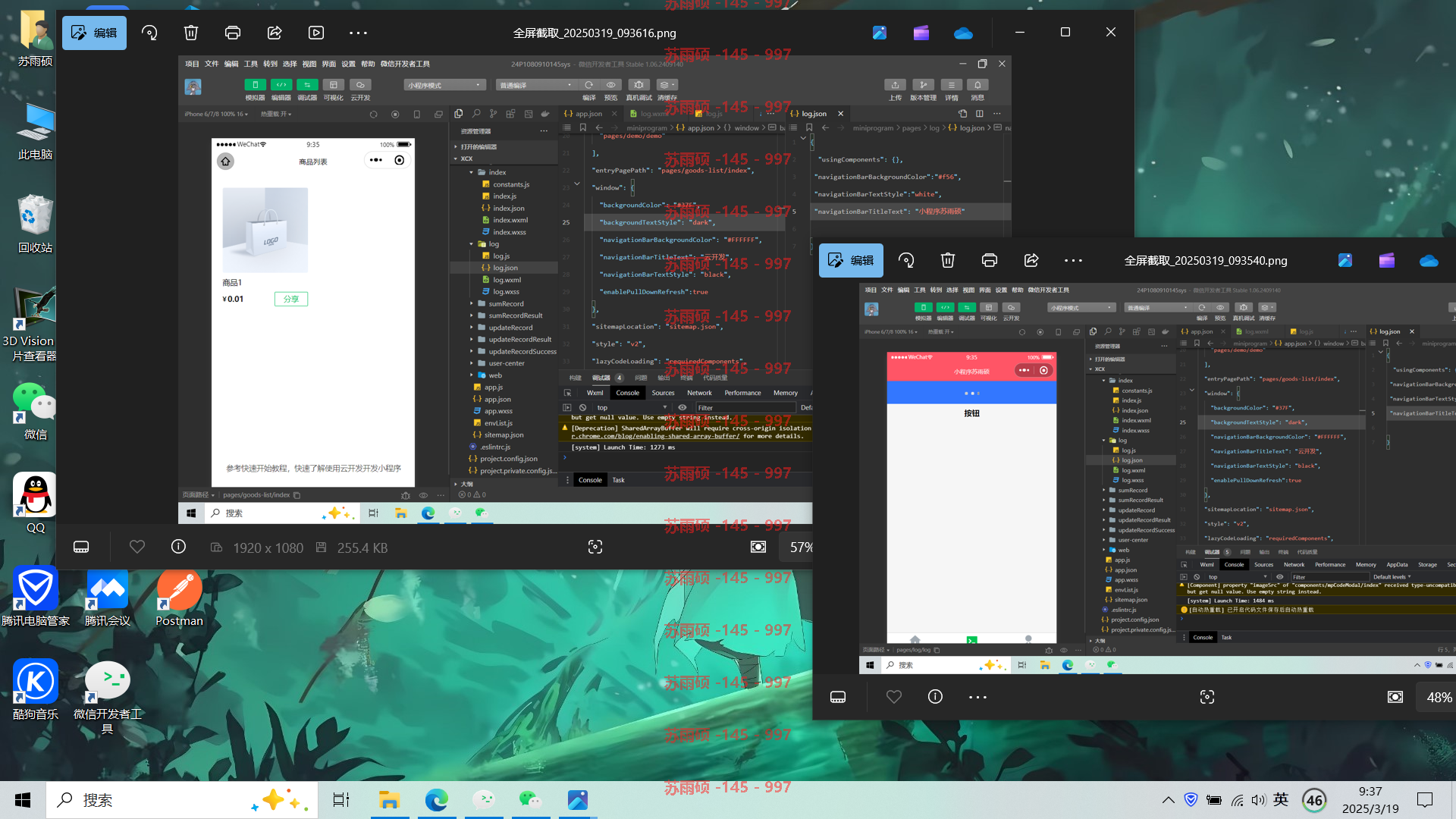Open volume control in system tray
The image size is (1456, 819).
(x=1259, y=800)
